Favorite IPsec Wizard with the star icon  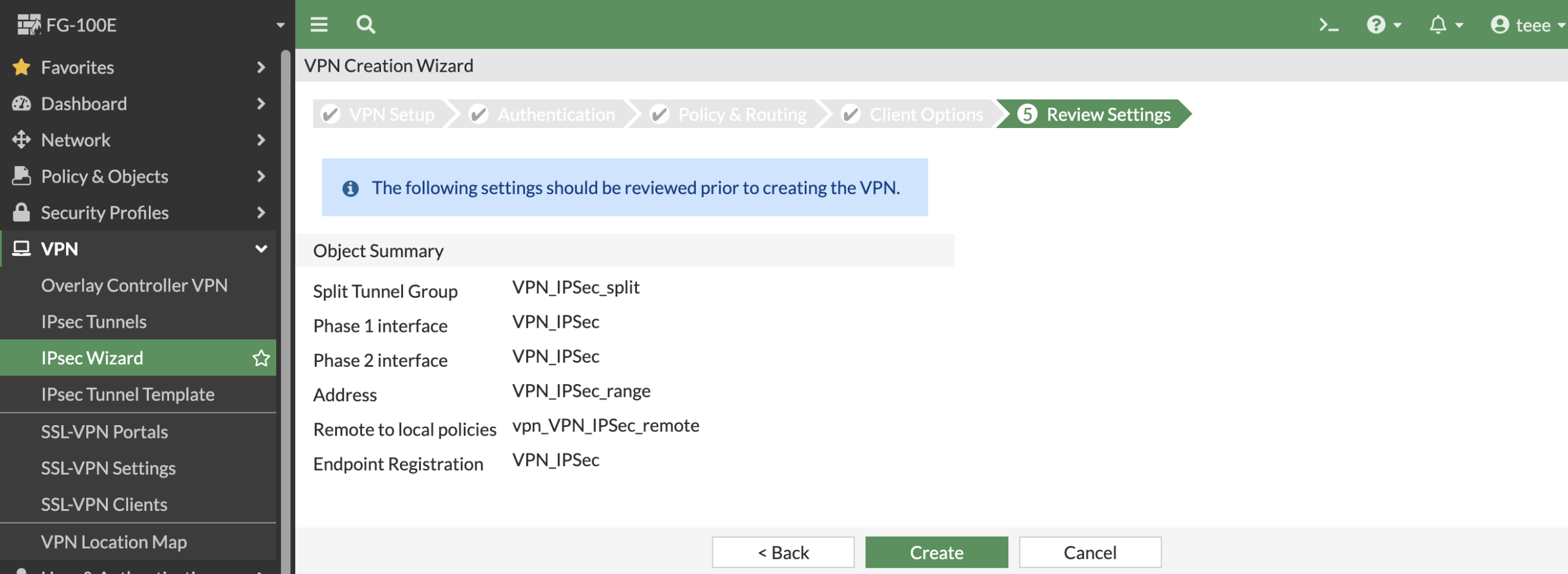pyautogui.click(x=262, y=358)
